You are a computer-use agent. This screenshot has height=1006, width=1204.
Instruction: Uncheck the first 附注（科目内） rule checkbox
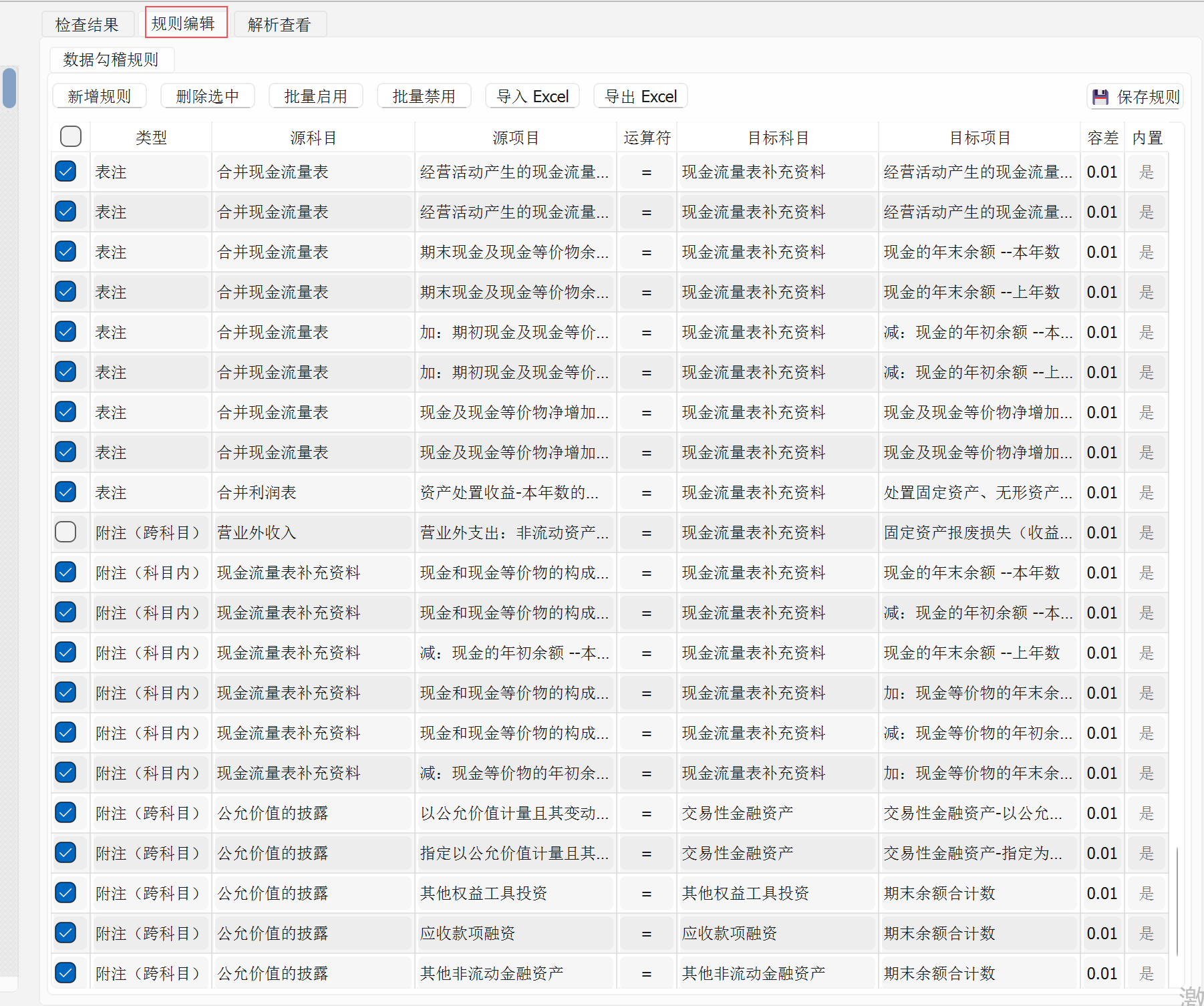point(65,572)
